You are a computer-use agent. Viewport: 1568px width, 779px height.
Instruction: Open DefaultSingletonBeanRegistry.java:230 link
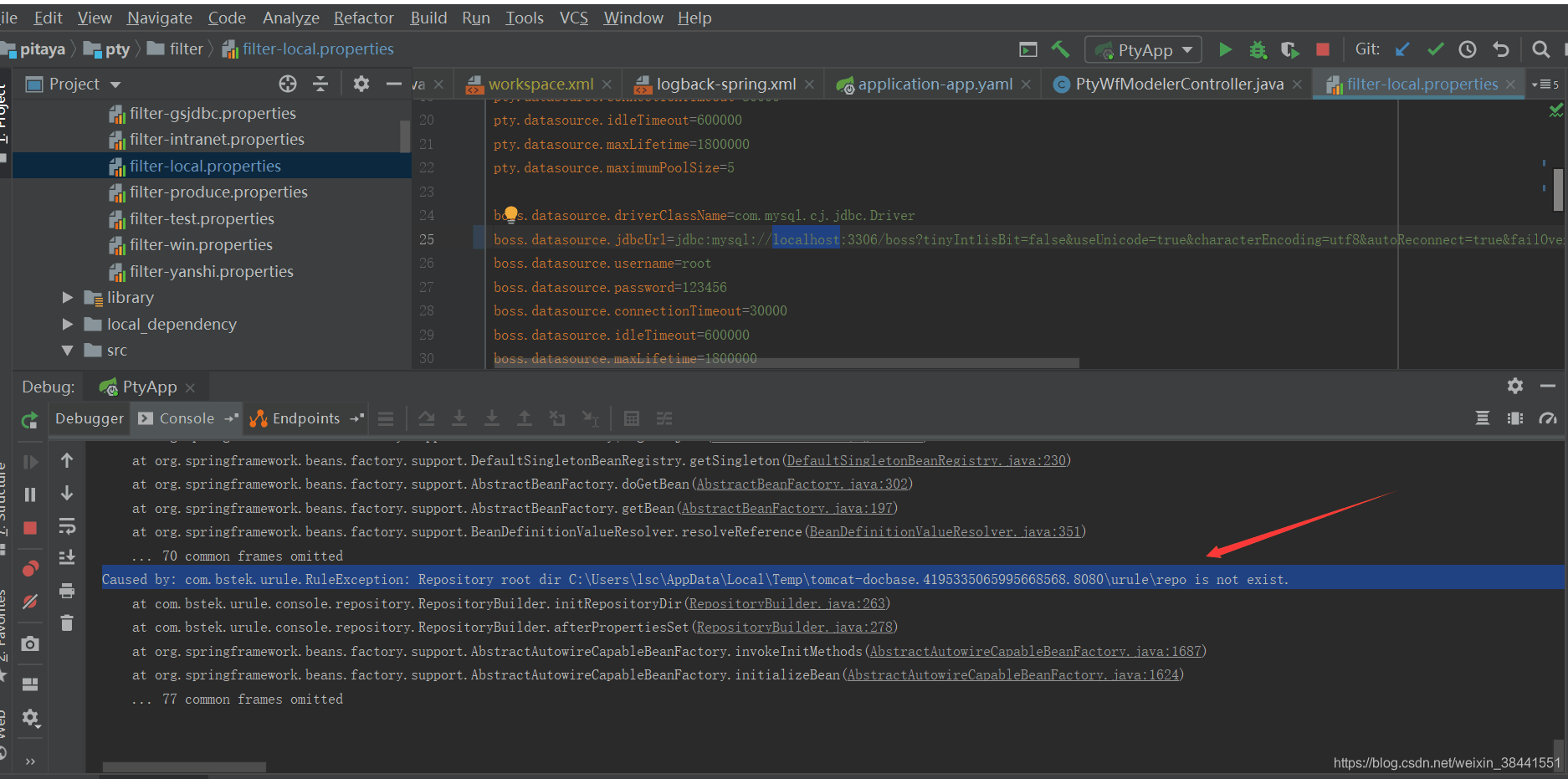[926, 460]
